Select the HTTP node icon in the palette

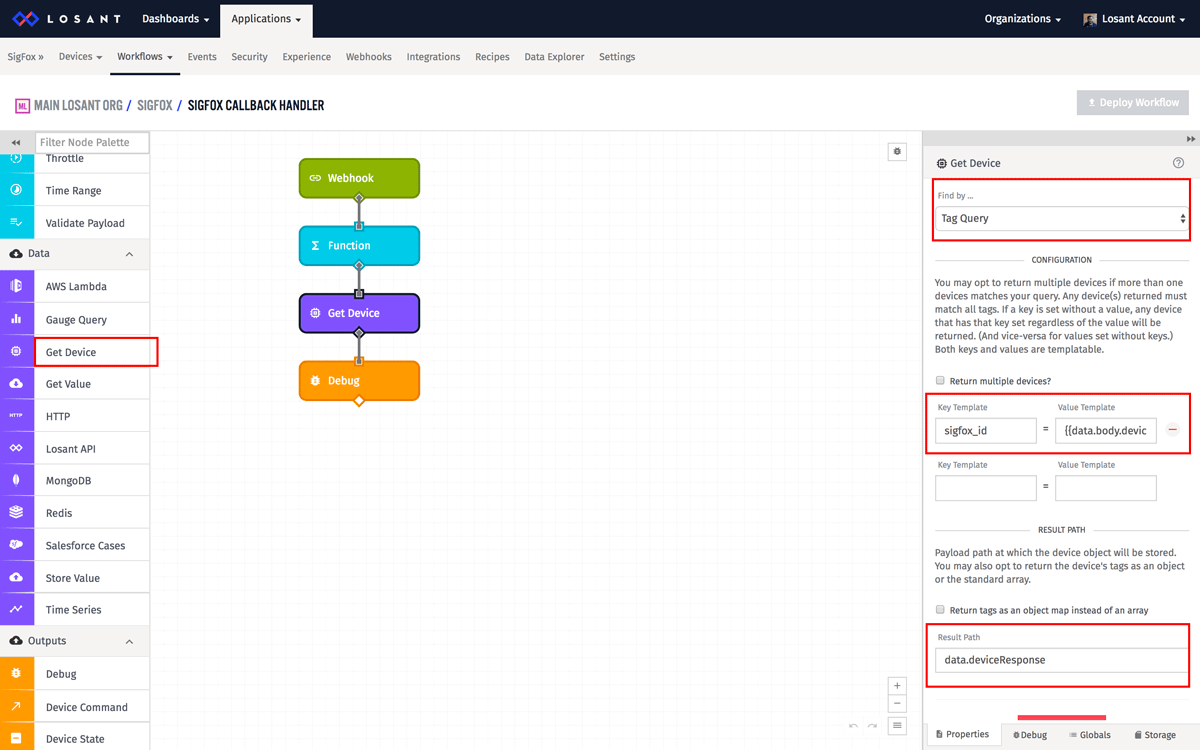point(16,416)
